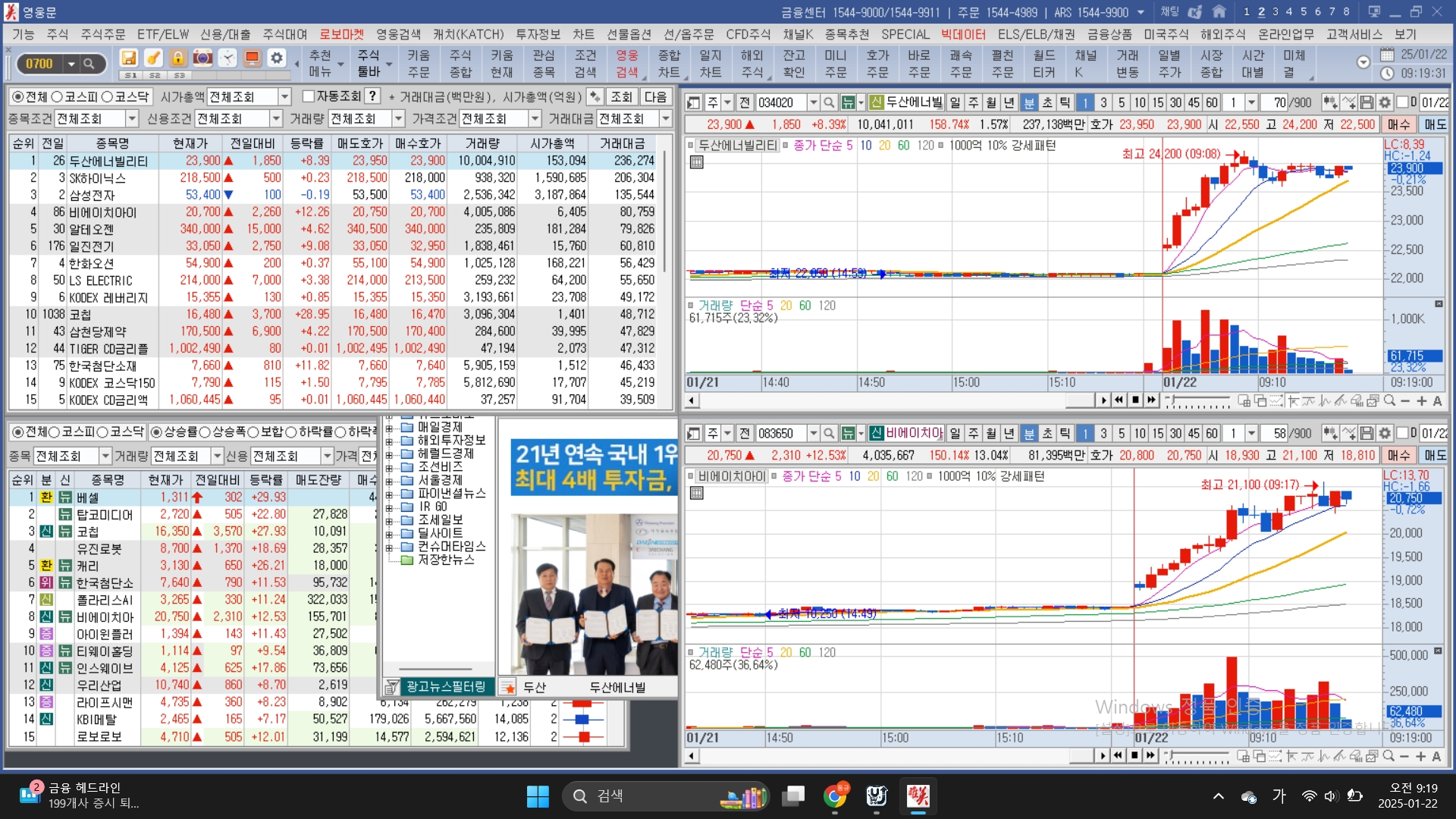Viewport: 1456px width, 819px height.
Task: Open Chrome from the Windows taskbar
Action: pyautogui.click(x=835, y=795)
